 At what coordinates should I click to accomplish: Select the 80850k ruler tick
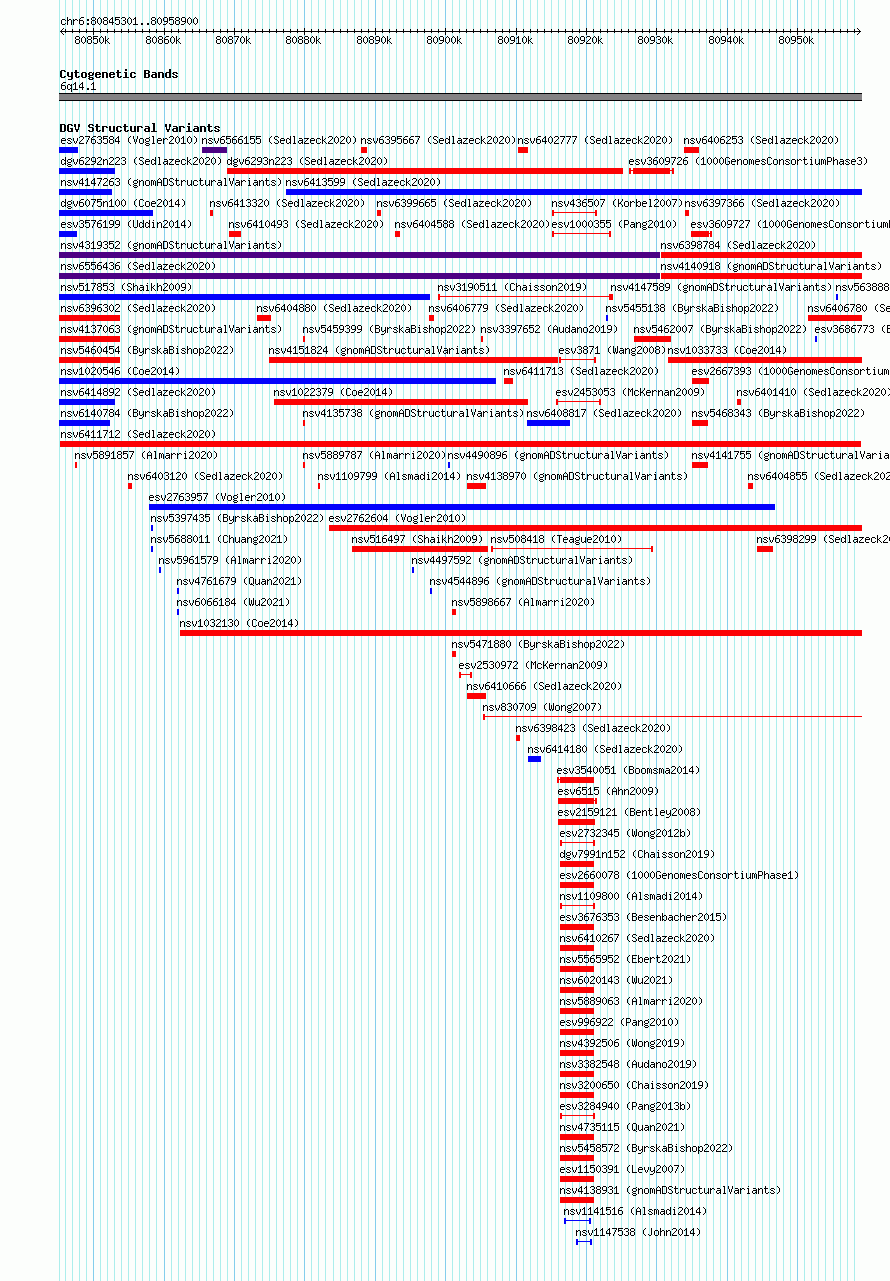(92, 40)
